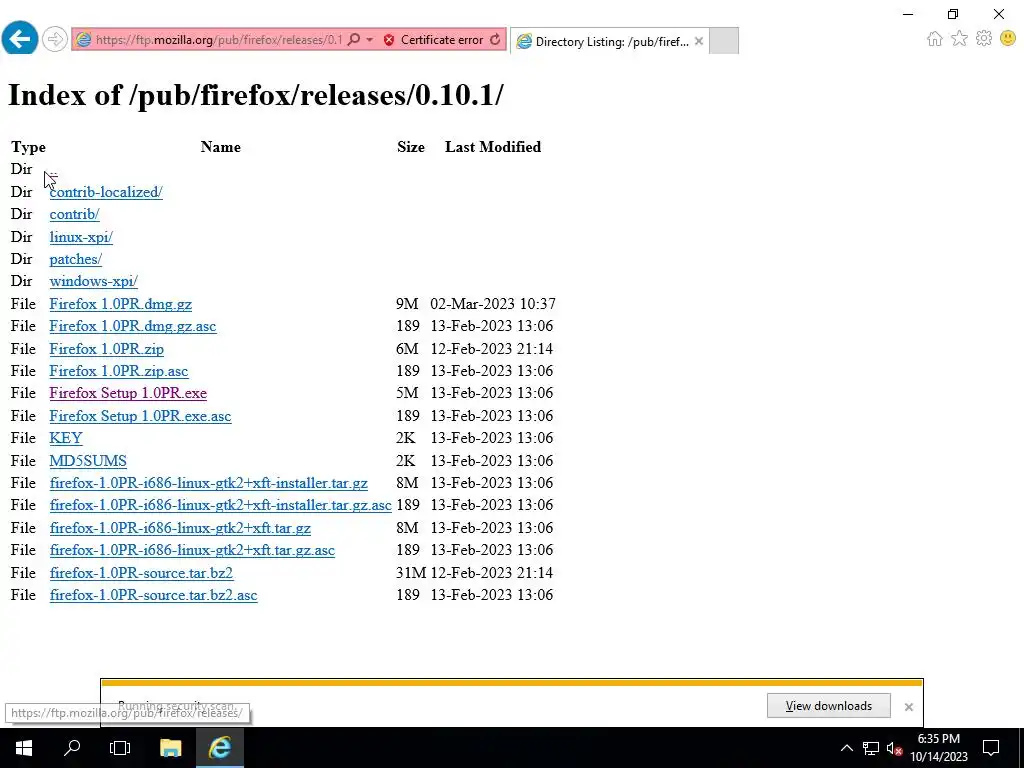Click the Last Modified column header

pos(493,147)
